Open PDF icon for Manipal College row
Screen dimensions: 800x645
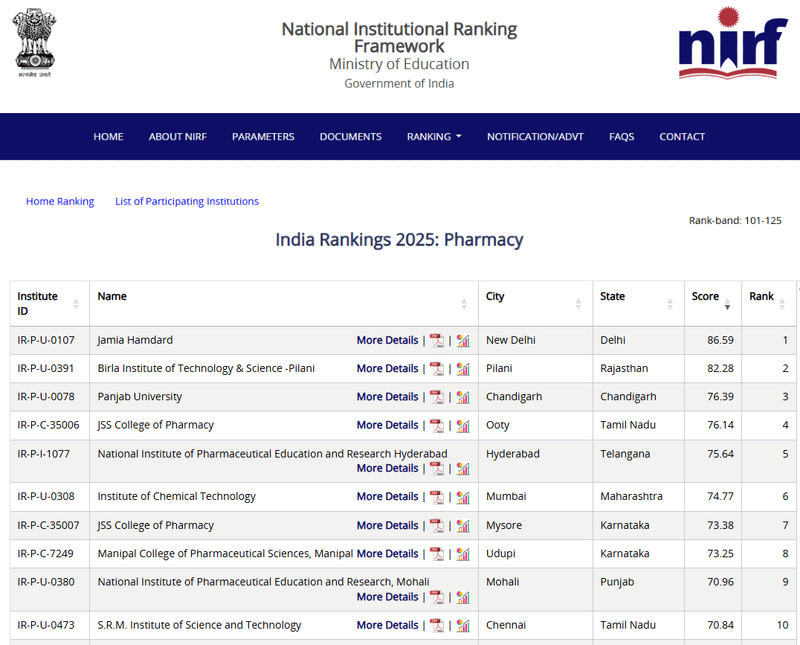pos(437,554)
